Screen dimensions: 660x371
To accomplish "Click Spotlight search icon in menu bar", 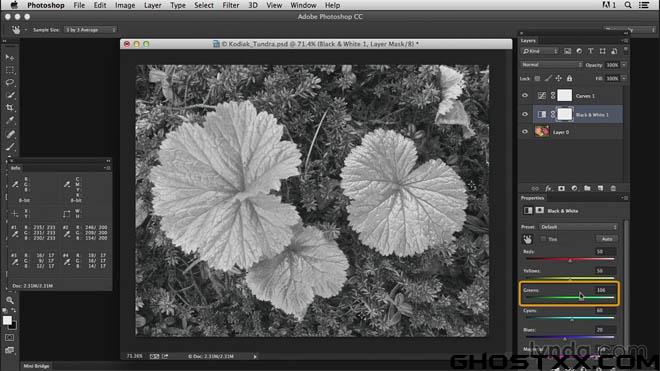I will click(628, 5).
